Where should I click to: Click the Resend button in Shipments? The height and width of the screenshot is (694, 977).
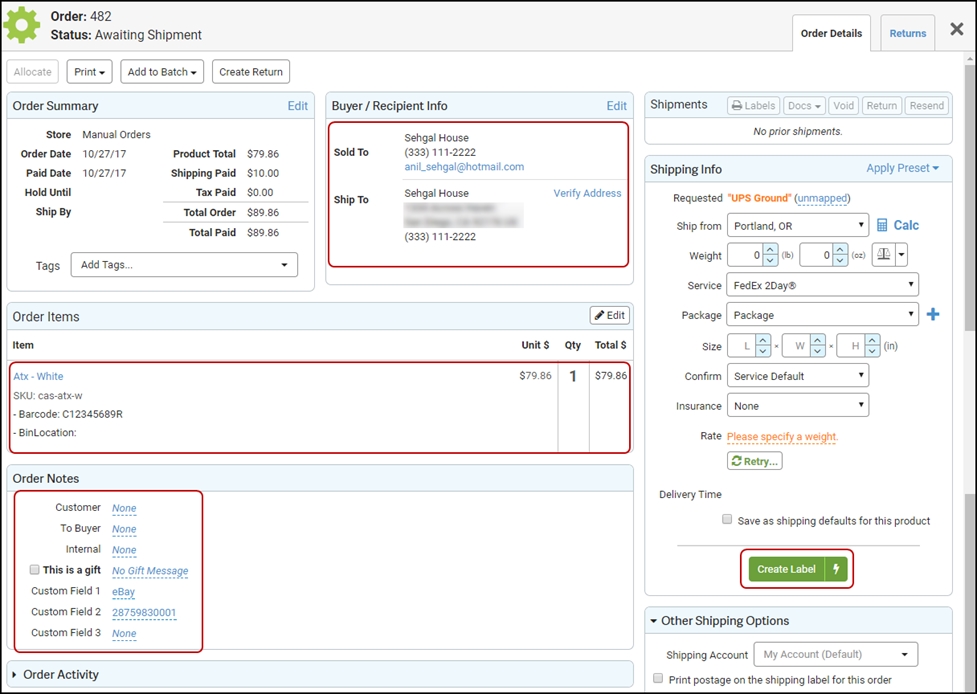[926, 106]
